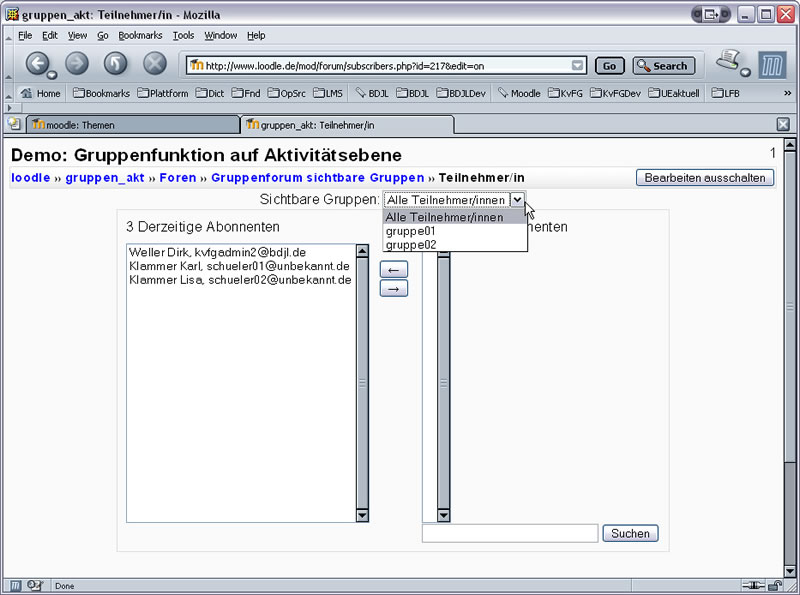Screen dimensions: 800x595
Task: Click the Forward navigation arrow
Action: (x=76, y=64)
